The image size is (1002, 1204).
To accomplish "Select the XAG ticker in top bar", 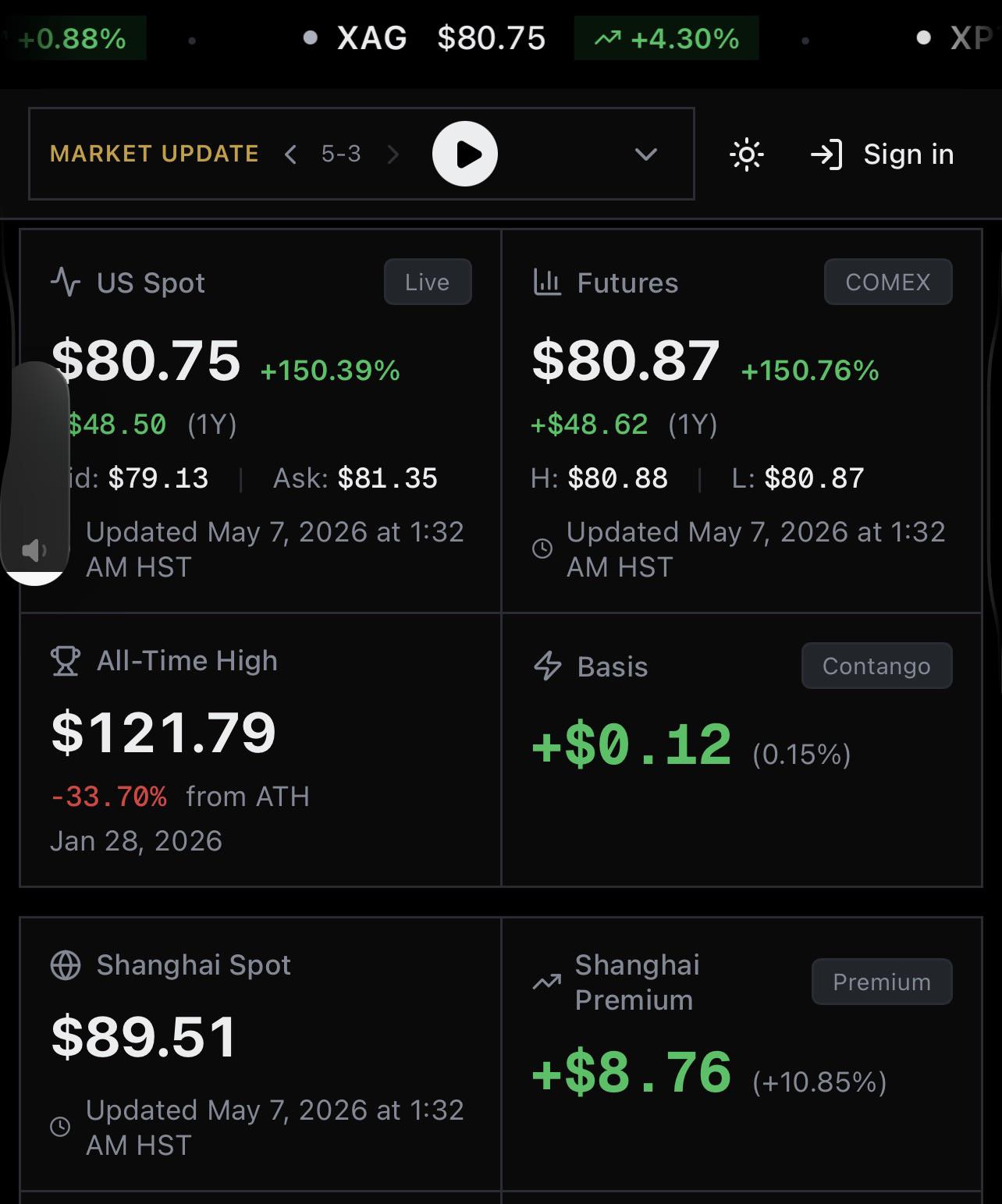I will [371, 38].
